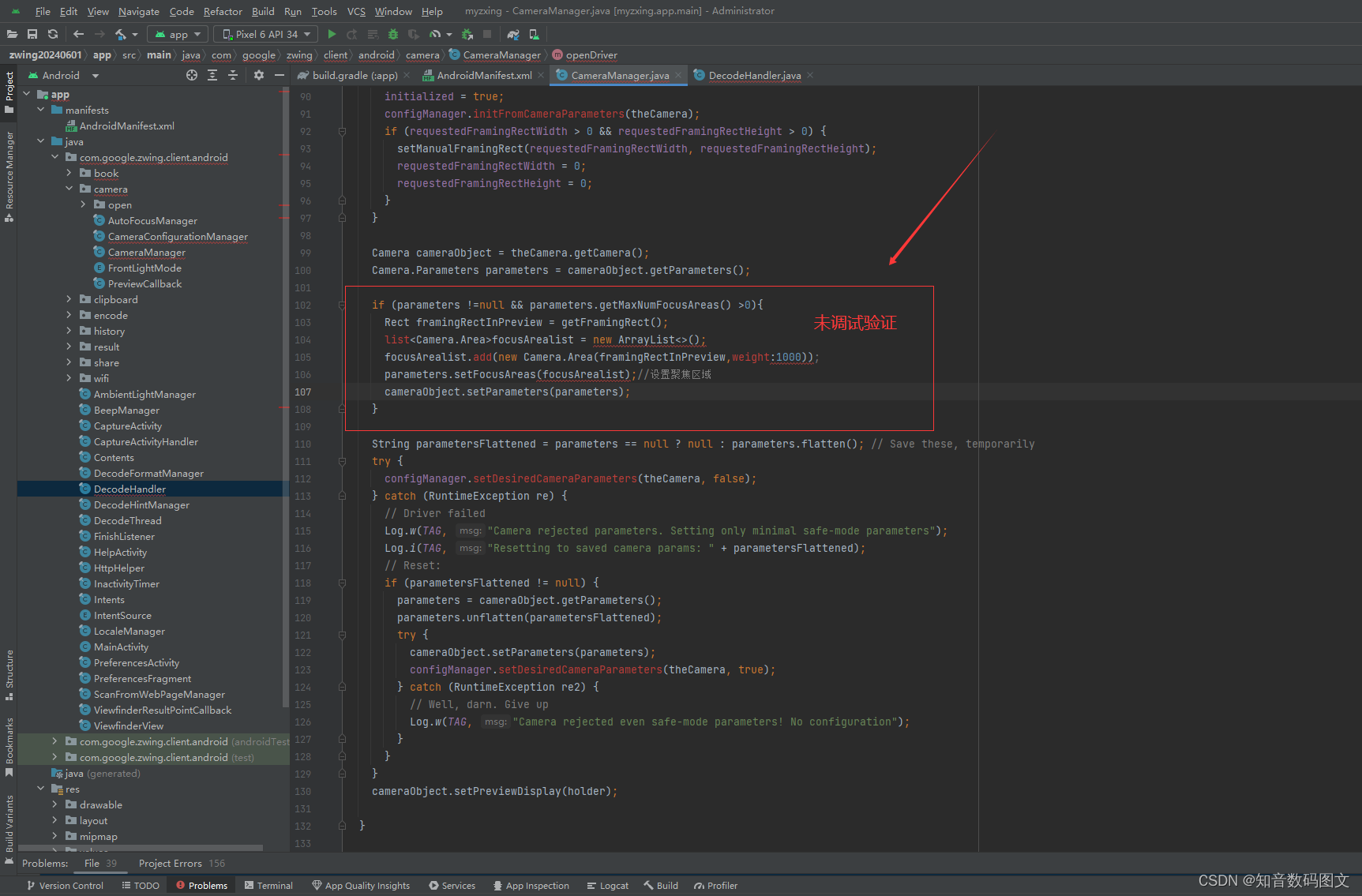Open the Logcat tool window
This screenshot has width=1362, height=896.
[607, 885]
